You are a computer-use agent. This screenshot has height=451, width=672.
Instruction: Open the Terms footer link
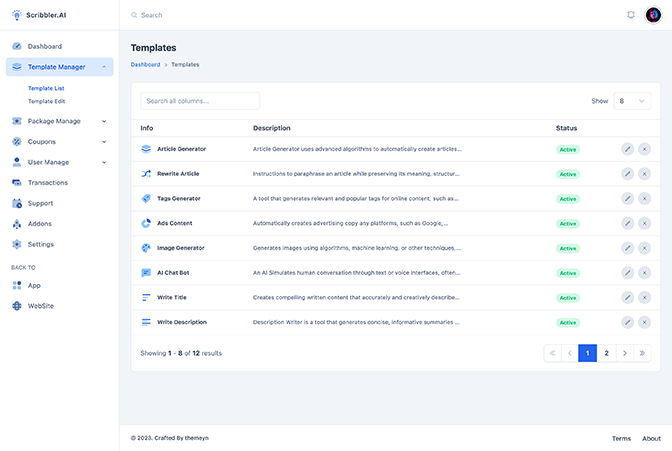click(x=621, y=438)
